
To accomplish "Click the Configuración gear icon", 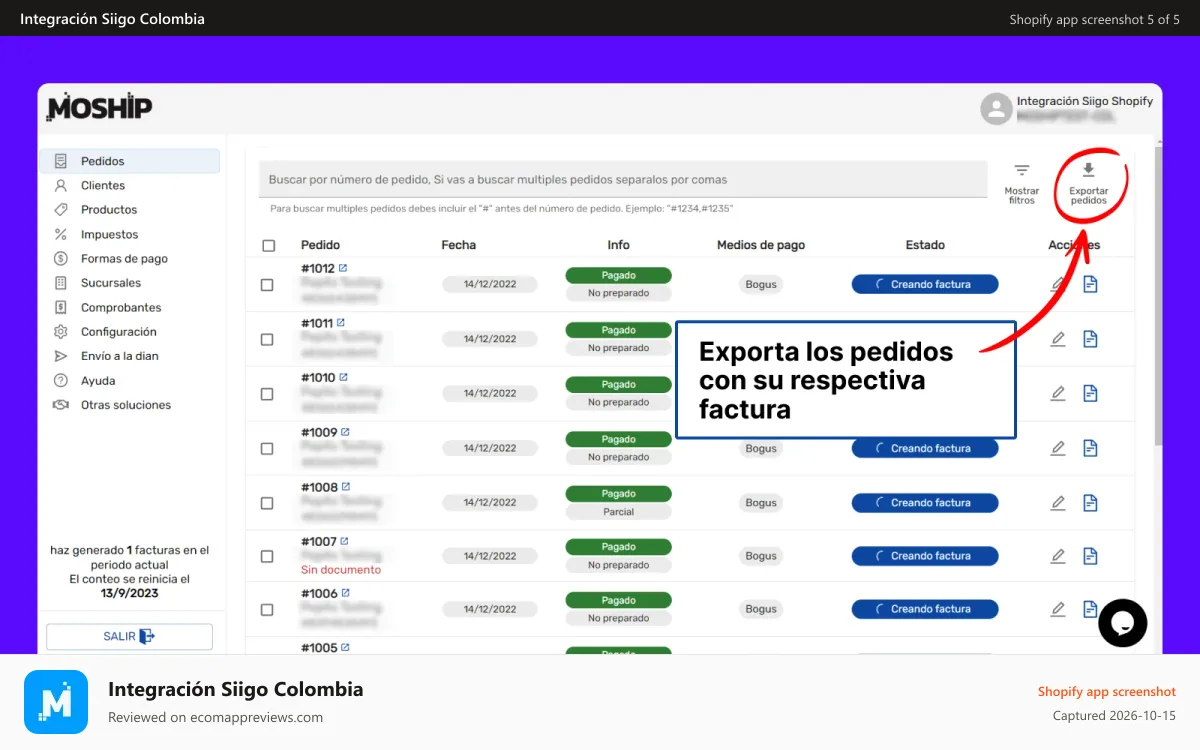I will click(x=61, y=332).
